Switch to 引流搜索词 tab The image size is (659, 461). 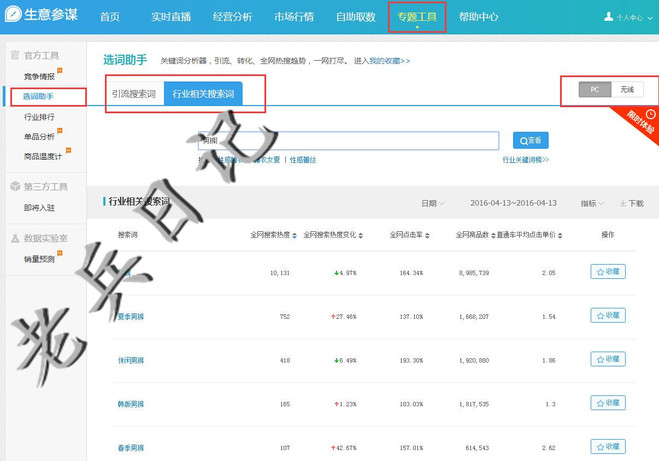pyautogui.click(x=134, y=94)
